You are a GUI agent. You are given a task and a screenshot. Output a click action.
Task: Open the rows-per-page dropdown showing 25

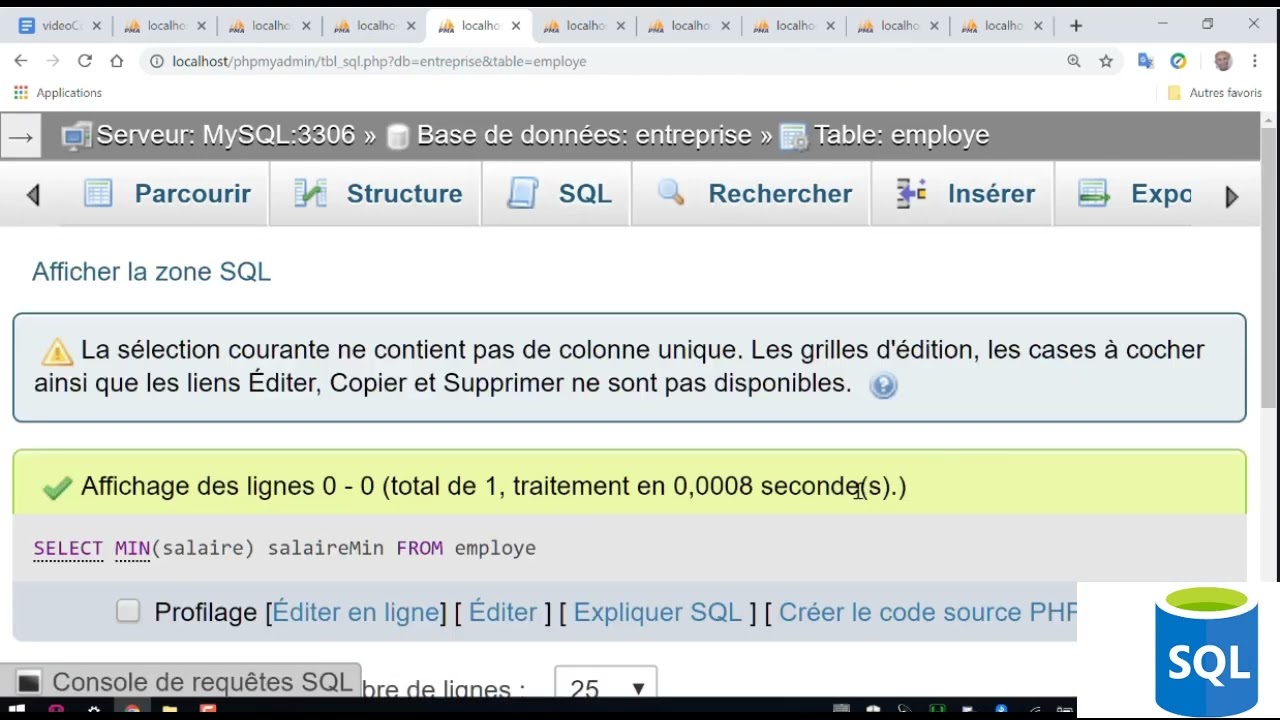(x=606, y=687)
